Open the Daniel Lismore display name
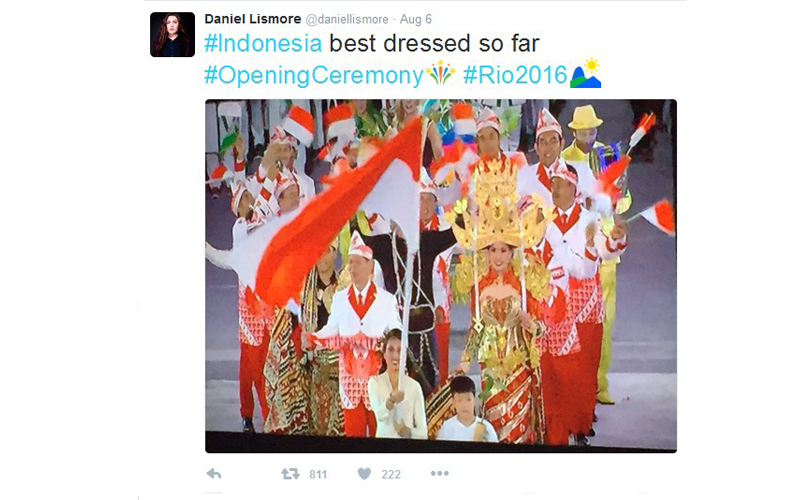Viewport: 800px width, 500px height. click(x=253, y=19)
